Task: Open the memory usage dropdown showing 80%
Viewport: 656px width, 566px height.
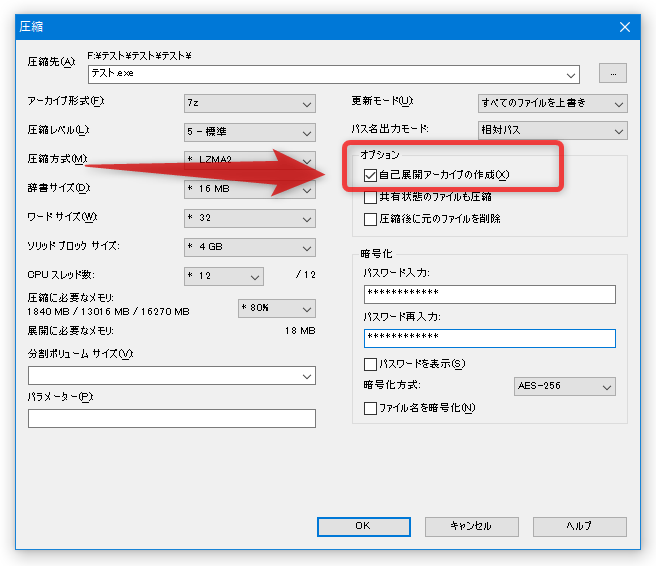Action: pos(277,308)
